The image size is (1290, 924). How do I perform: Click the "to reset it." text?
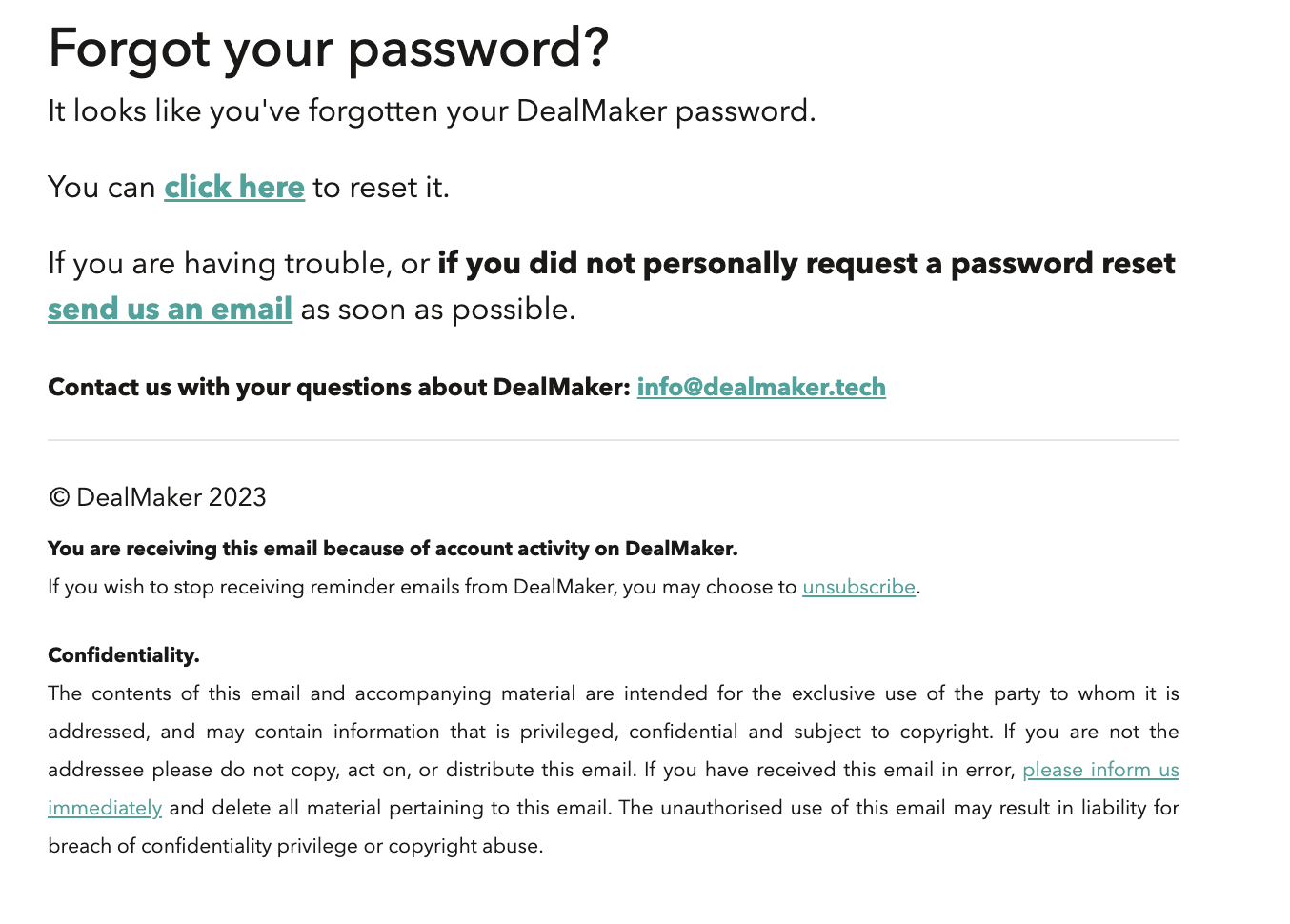[381, 187]
